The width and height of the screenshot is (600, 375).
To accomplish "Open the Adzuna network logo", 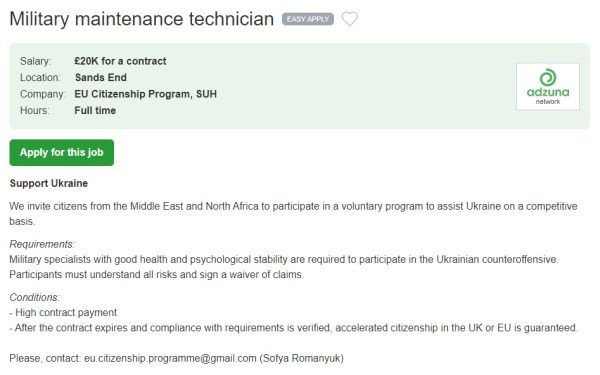I will click(x=548, y=87).
